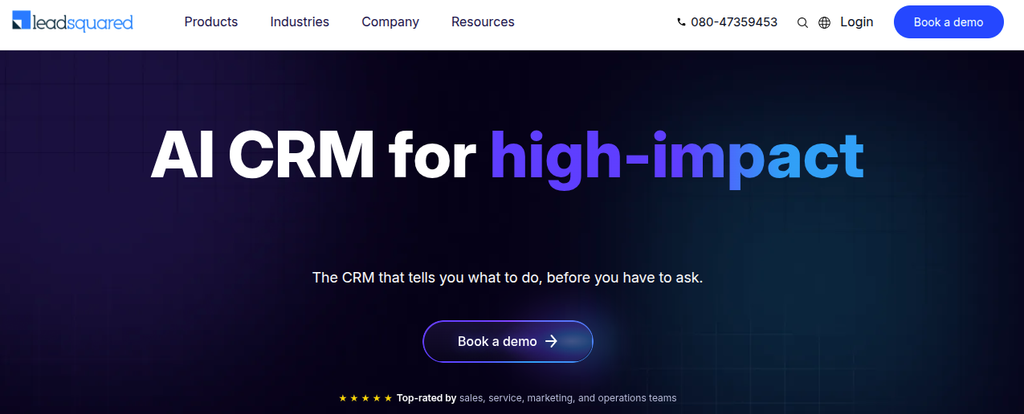Open the Industries menu
The height and width of the screenshot is (414, 1024).
tap(300, 22)
